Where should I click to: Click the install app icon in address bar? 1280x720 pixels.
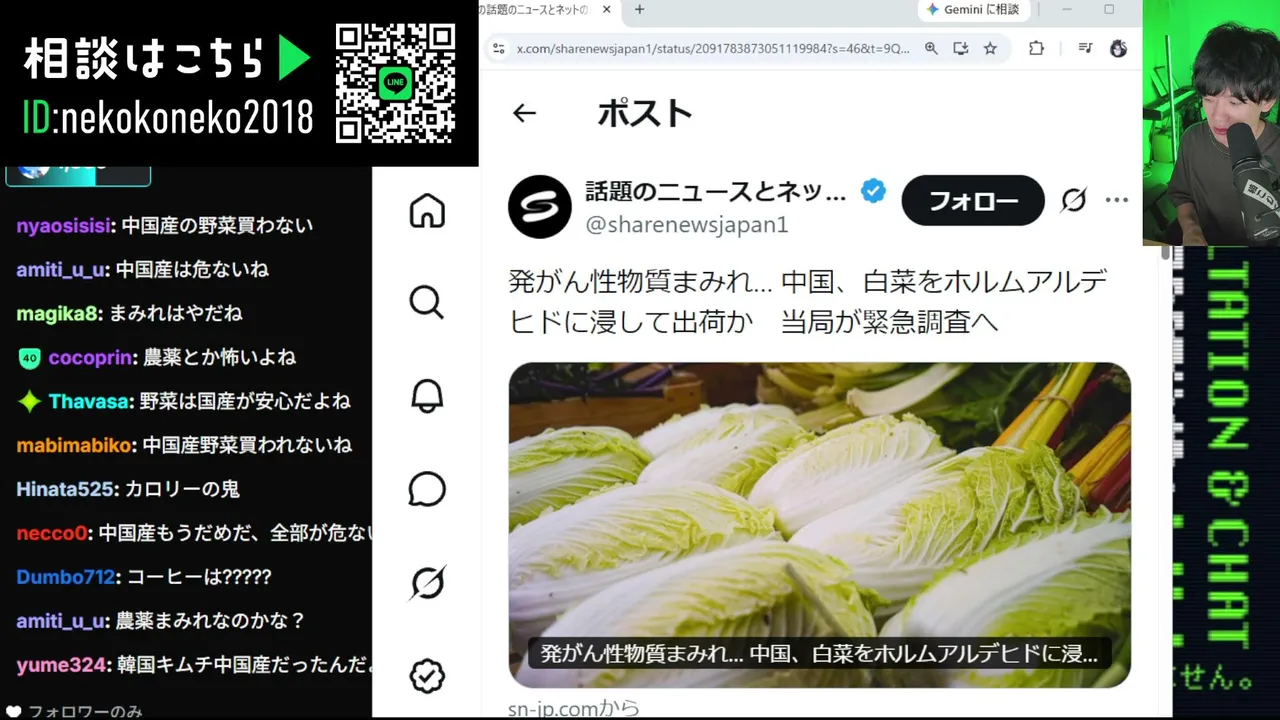click(961, 48)
